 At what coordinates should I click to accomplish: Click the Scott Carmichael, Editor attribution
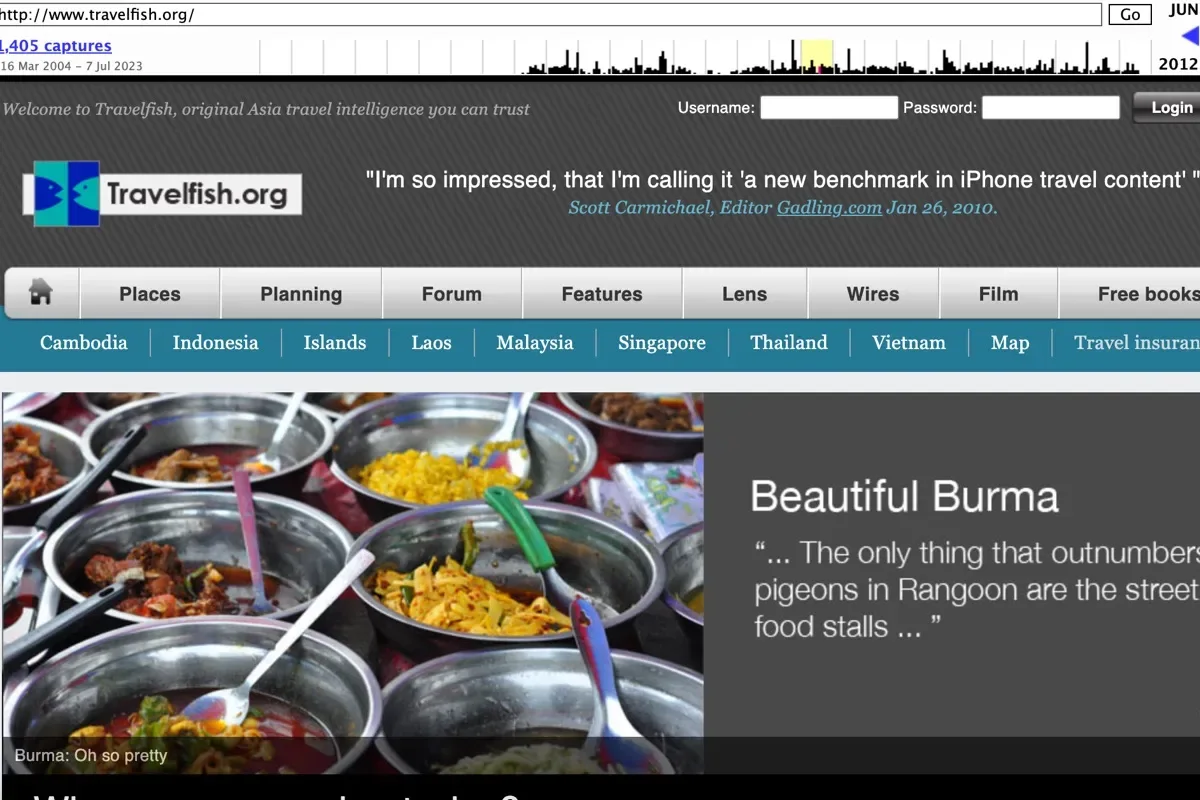pyautogui.click(x=670, y=208)
